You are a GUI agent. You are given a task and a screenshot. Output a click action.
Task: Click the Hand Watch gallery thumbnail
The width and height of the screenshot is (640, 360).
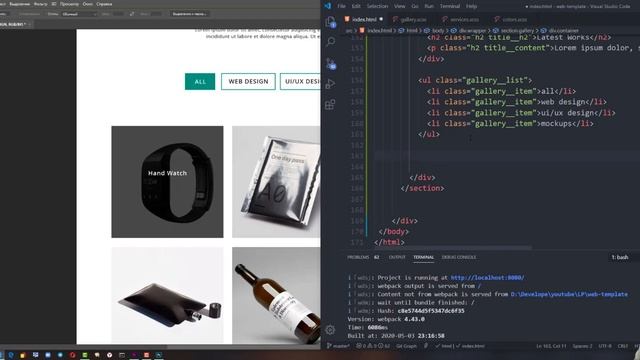pyautogui.click(x=167, y=182)
